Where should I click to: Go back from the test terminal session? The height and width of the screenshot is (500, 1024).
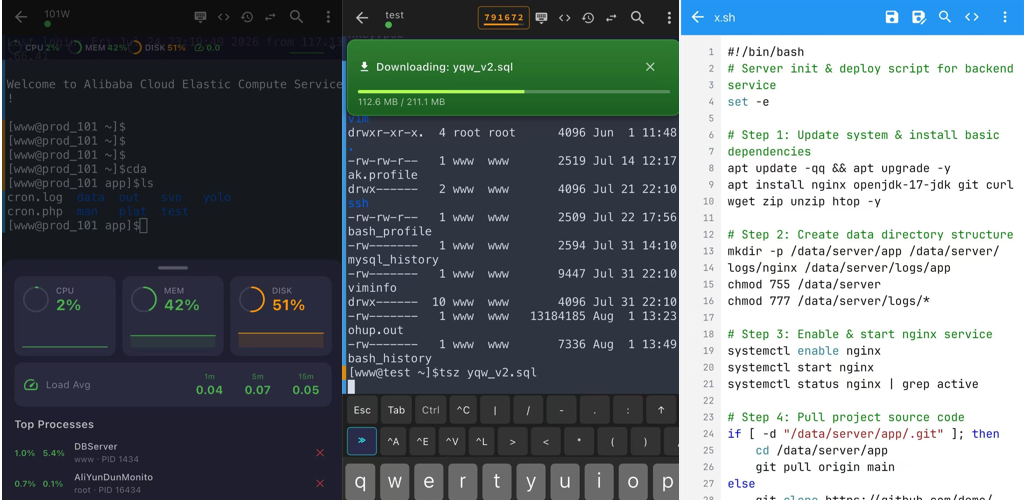tap(362, 18)
